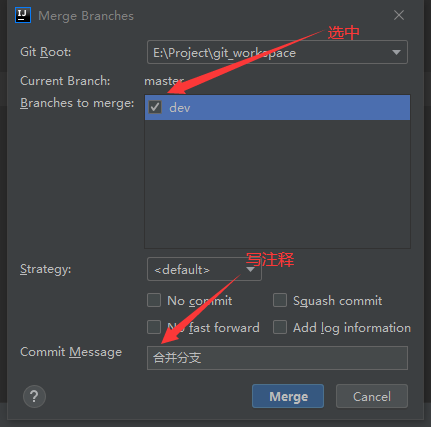
Task: Click the Cancel button
Action: 372,396
